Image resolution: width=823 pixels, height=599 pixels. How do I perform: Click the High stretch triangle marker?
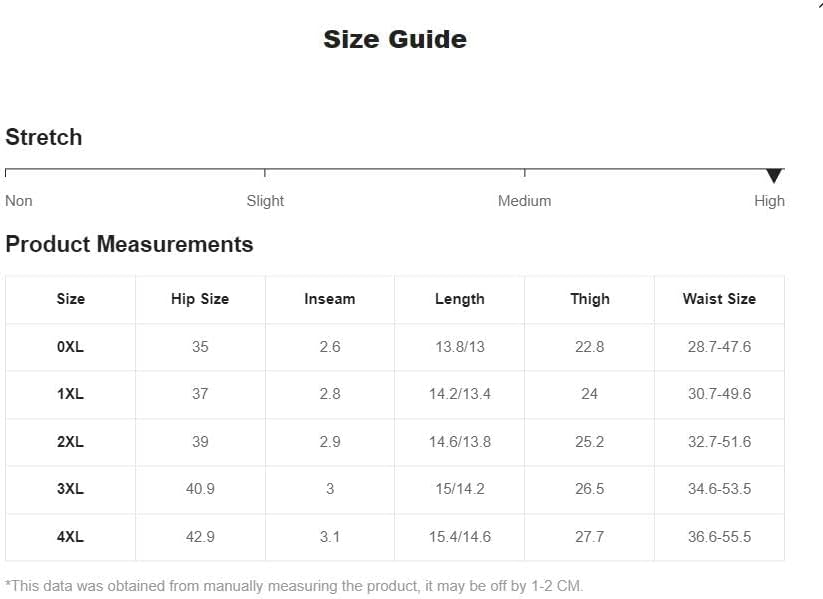click(774, 176)
